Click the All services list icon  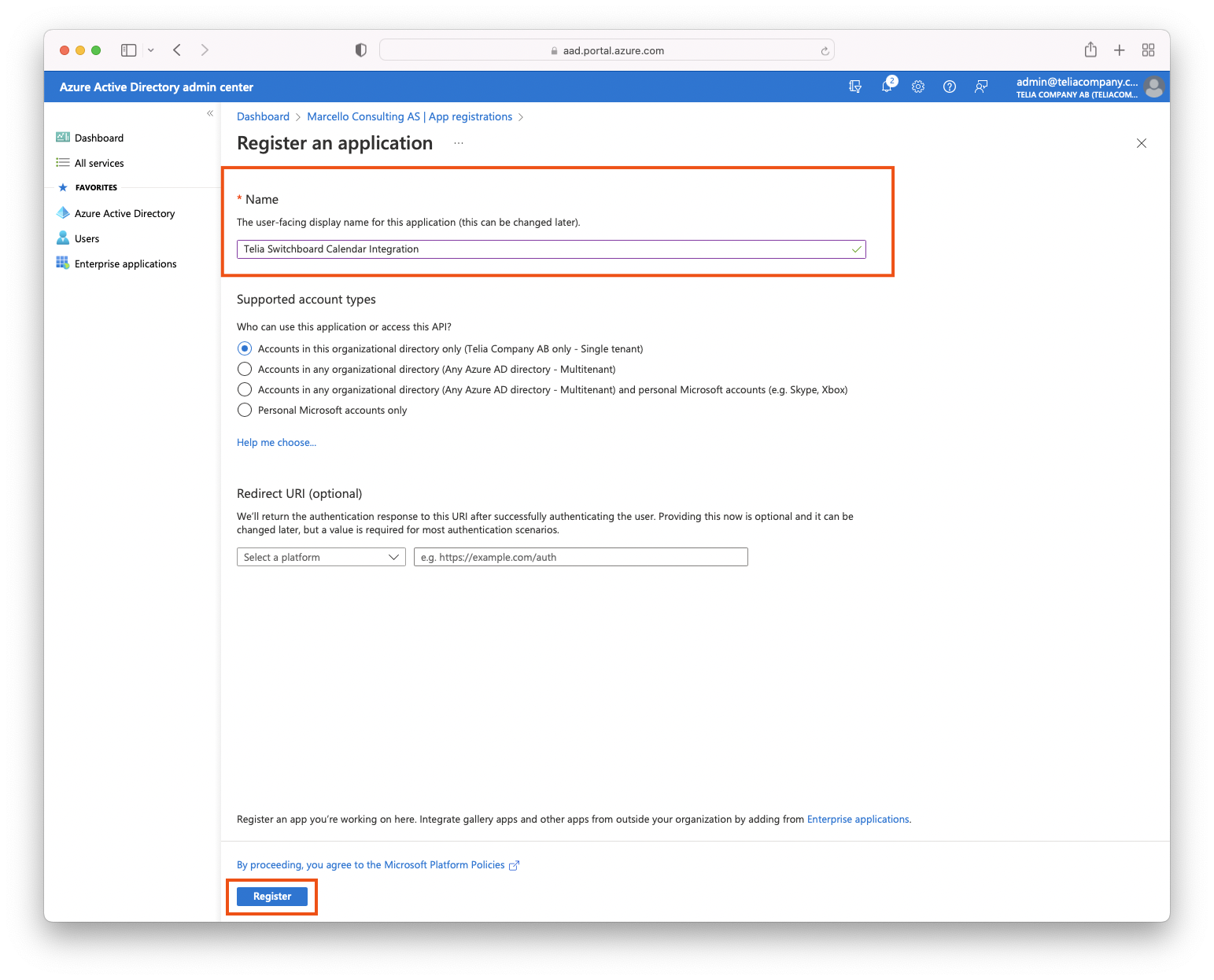[63, 163]
